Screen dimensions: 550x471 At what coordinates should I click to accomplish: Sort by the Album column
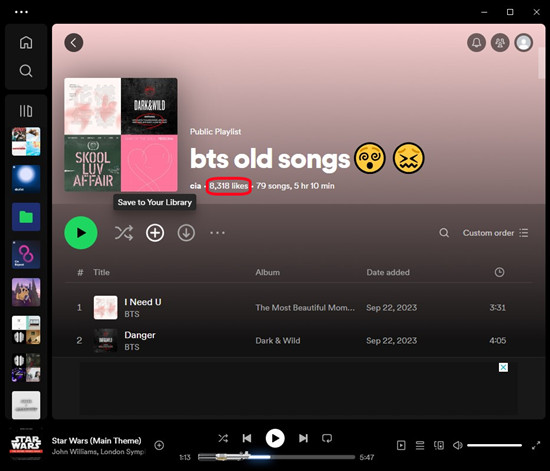(268, 272)
